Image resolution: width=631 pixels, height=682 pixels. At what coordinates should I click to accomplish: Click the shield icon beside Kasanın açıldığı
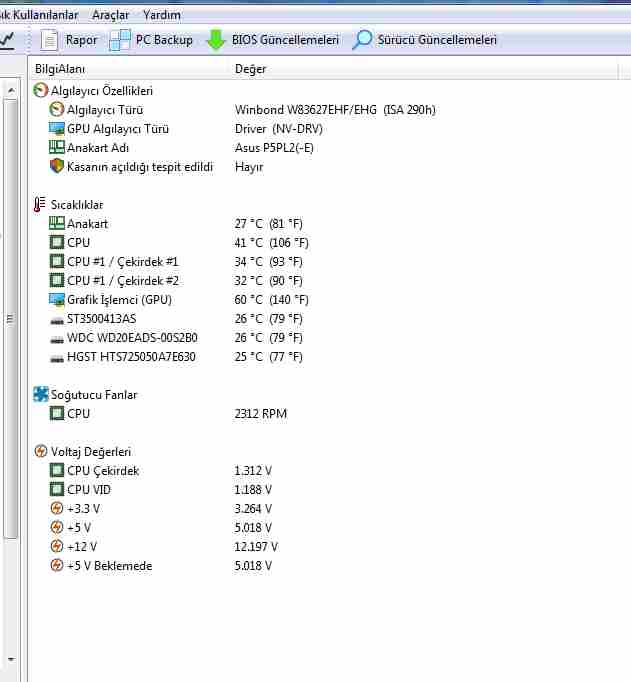[x=57, y=167]
